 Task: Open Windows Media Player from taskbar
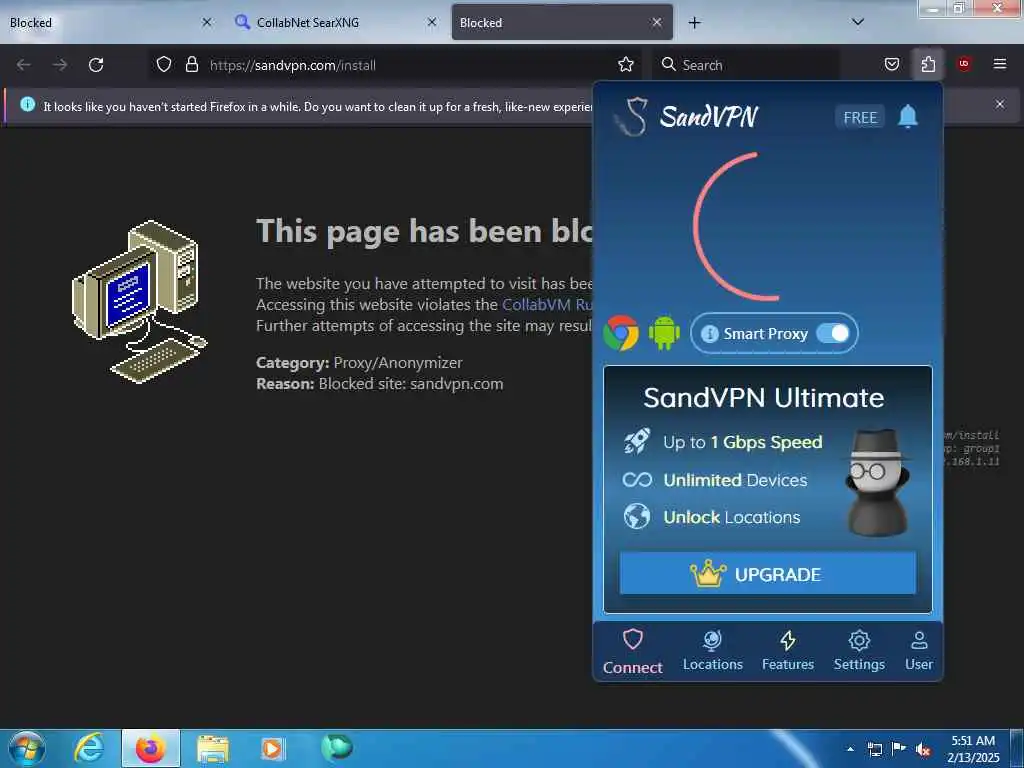pyautogui.click(x=272, y=748)
